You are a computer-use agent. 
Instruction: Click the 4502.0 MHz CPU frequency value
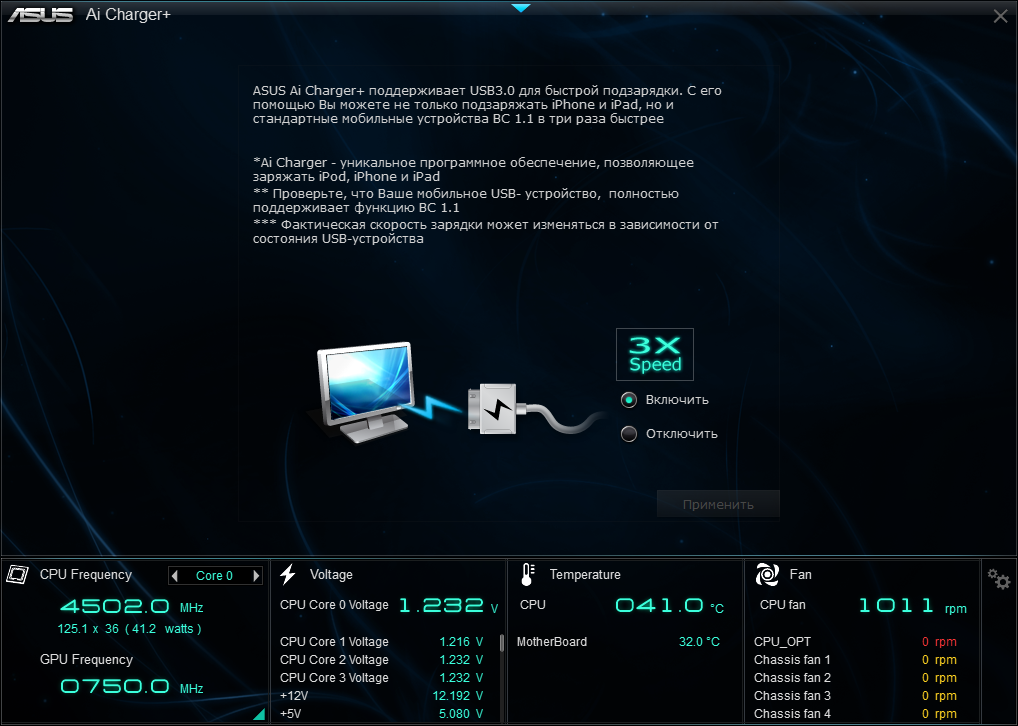tap(132, 607)
